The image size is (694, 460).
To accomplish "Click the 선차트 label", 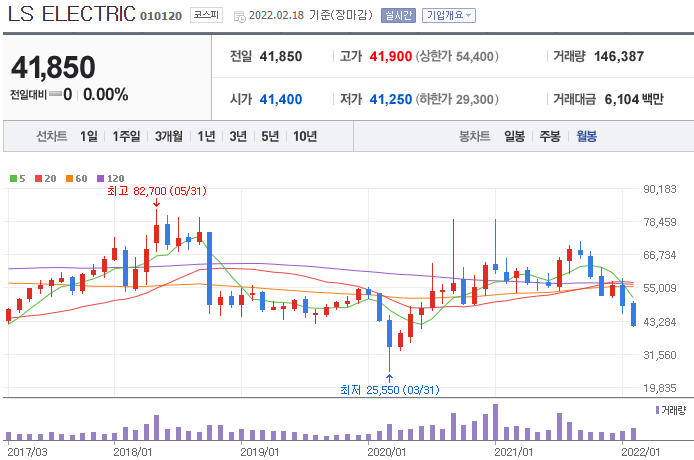I will click(51, 136).
